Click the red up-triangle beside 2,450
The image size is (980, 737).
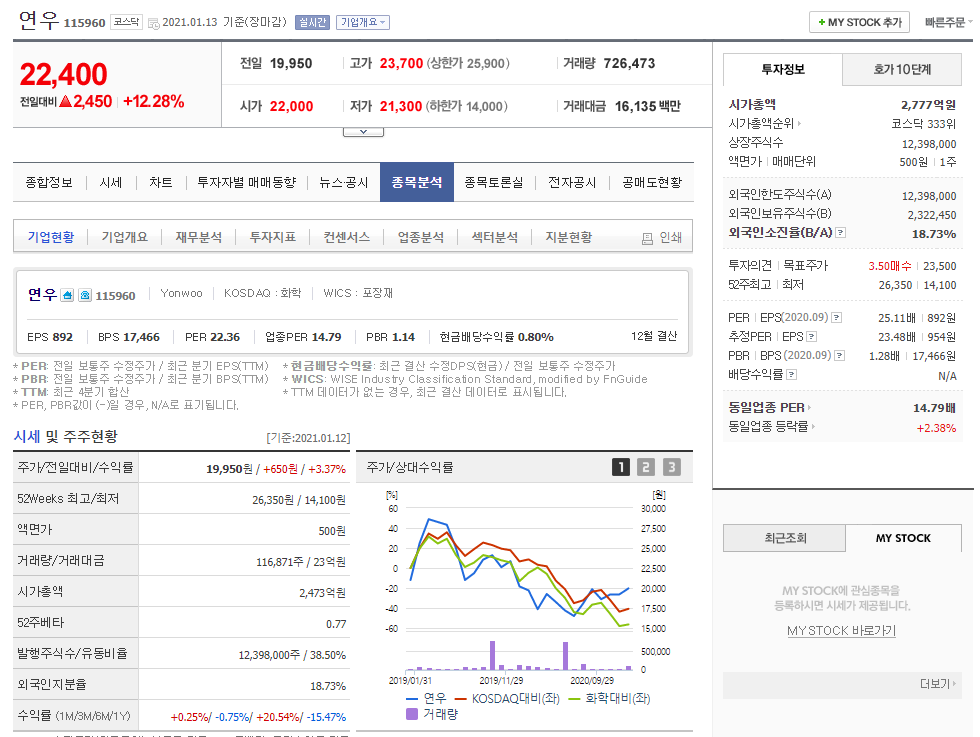click(x=65, y=101)
